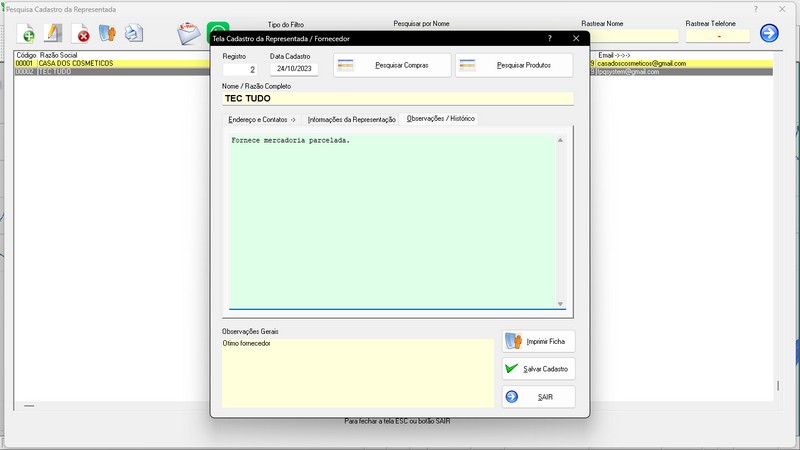Click Imprimir Ficha button
The image size is (800, 450).
538,341
